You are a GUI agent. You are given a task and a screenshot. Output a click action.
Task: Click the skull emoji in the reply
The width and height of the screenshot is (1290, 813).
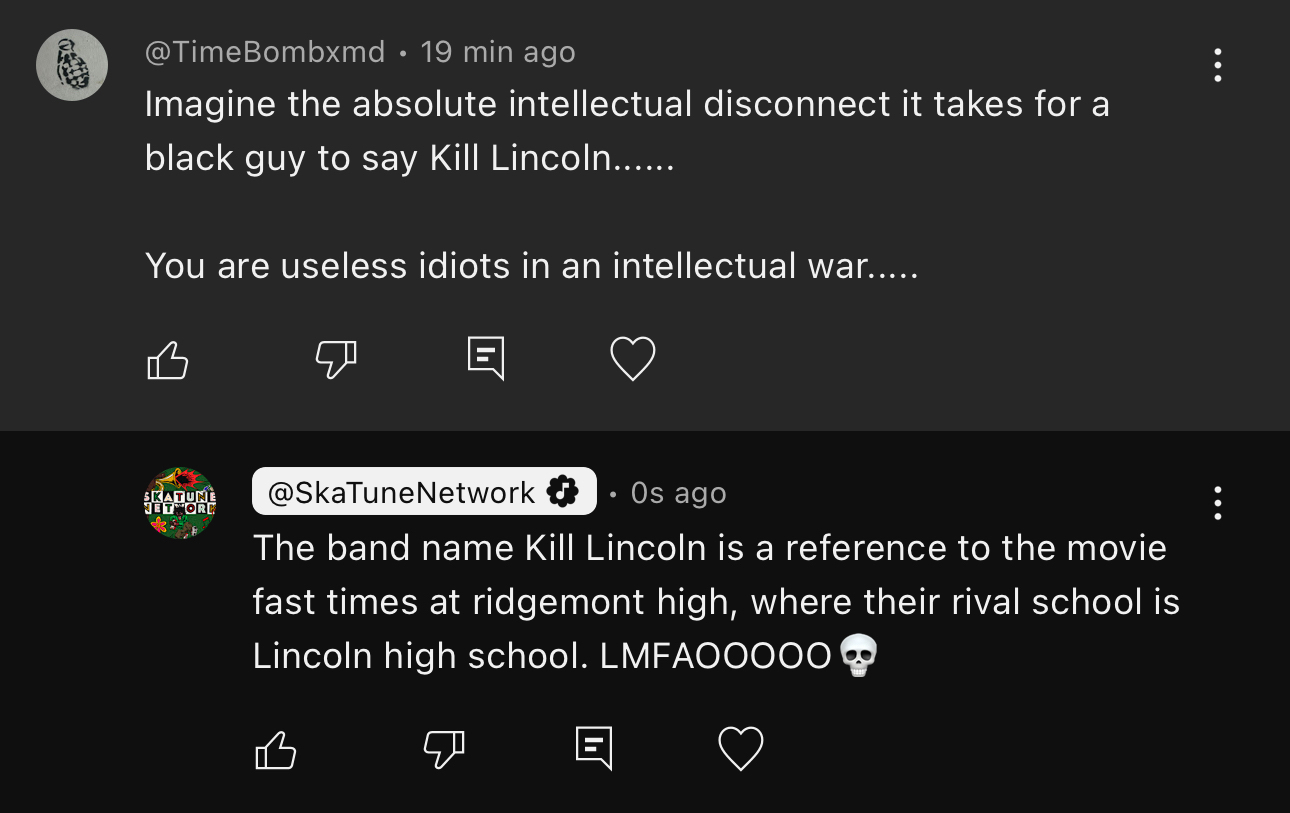coord(858,656)
